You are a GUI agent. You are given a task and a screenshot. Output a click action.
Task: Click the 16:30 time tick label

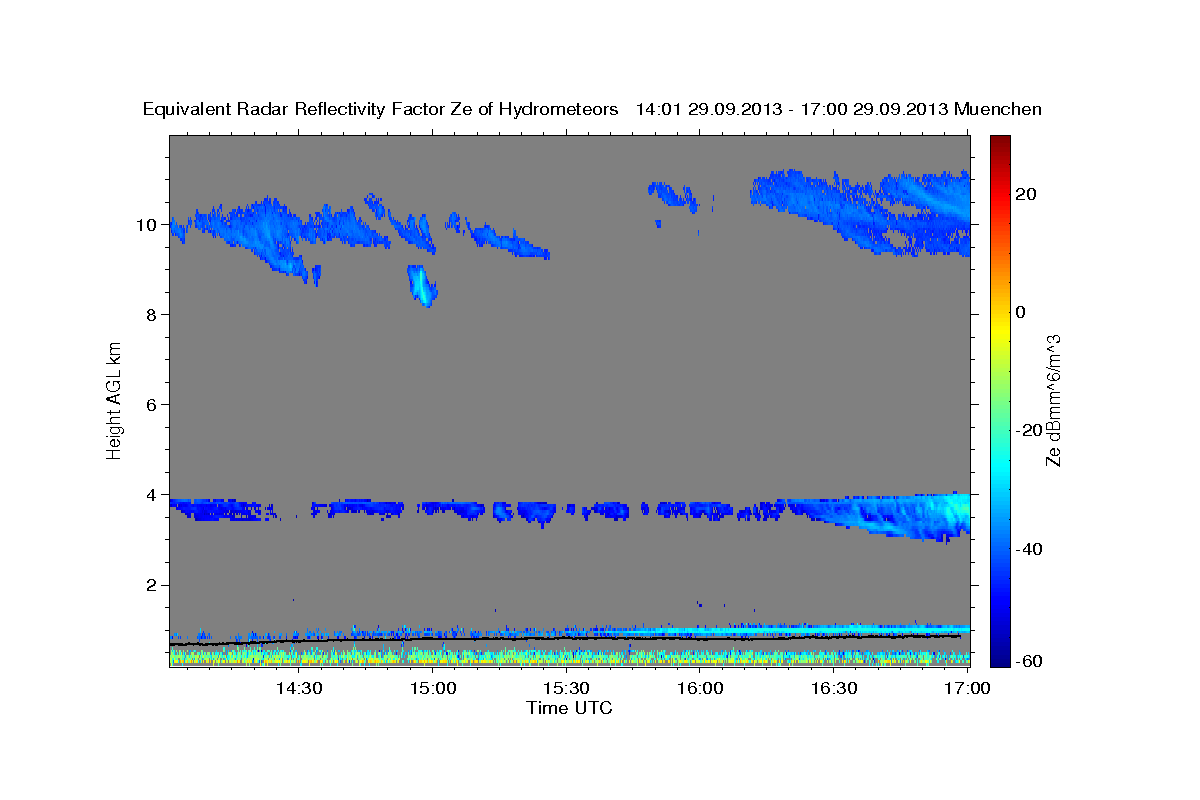pos(834,688)
